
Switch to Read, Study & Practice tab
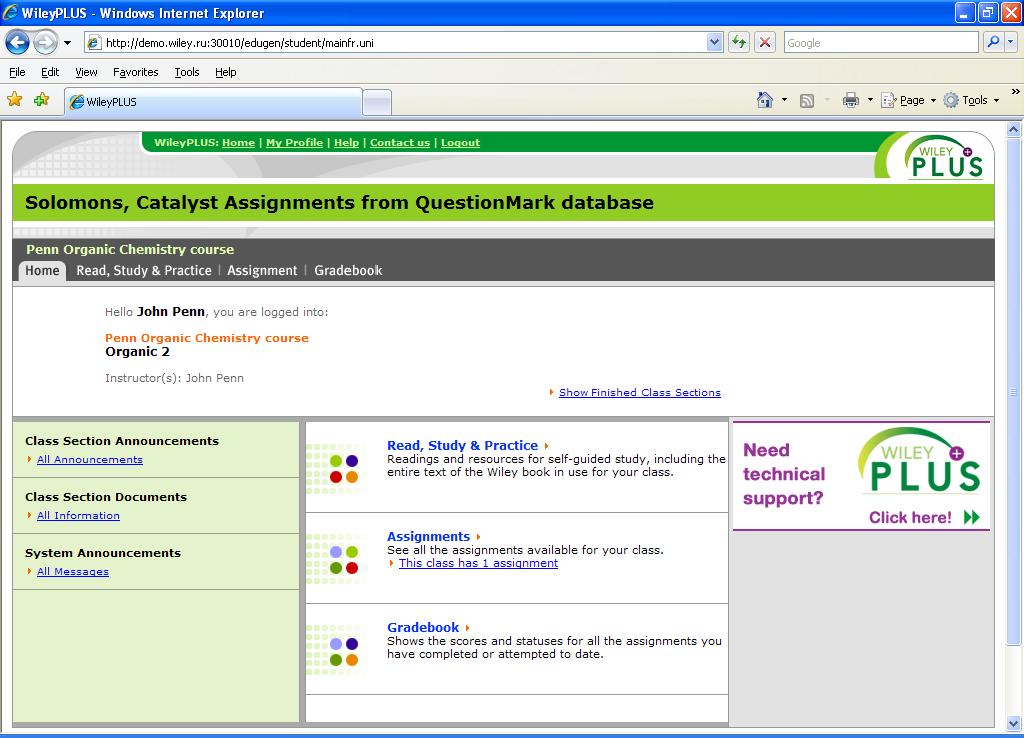click(144, 270)
